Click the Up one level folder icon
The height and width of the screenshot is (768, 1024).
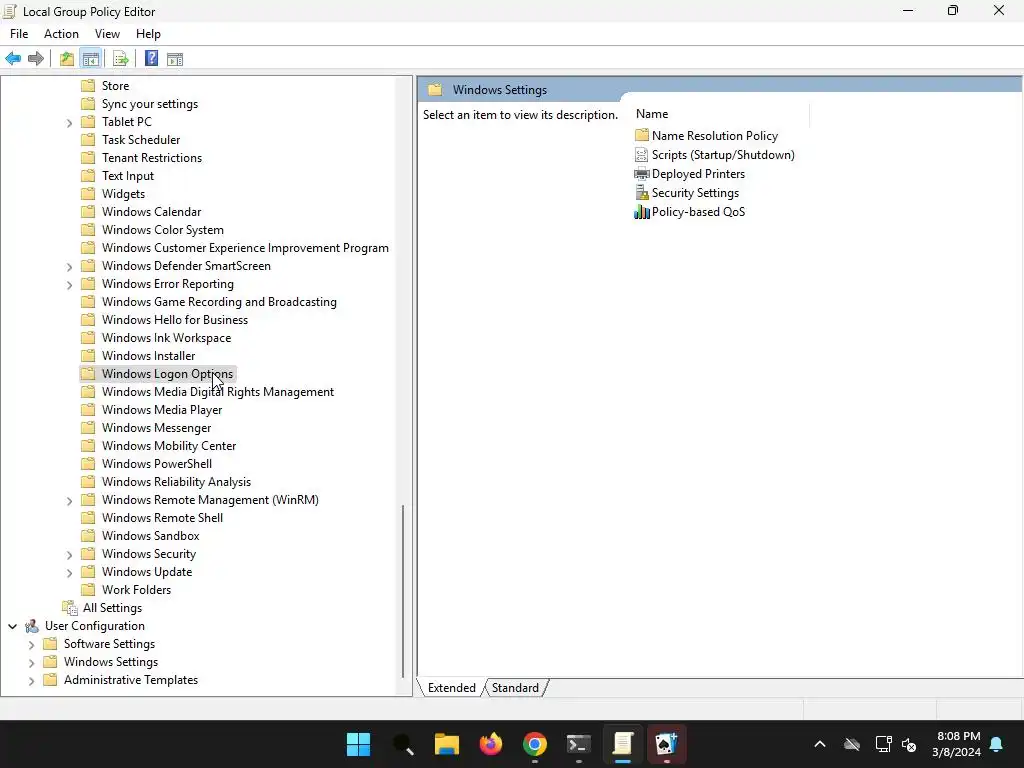[x=67, y=59]
